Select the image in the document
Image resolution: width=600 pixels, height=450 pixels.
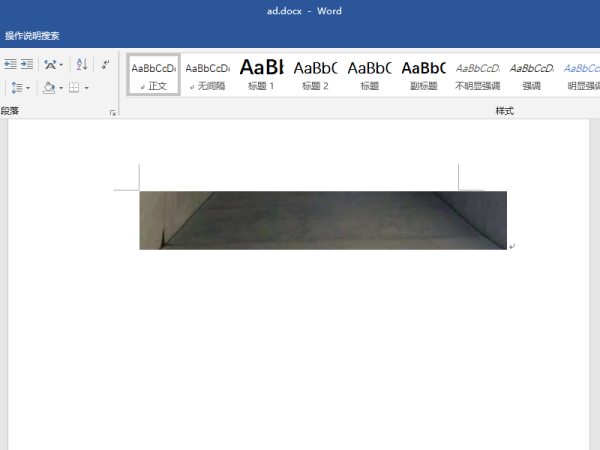click(323, 220)
